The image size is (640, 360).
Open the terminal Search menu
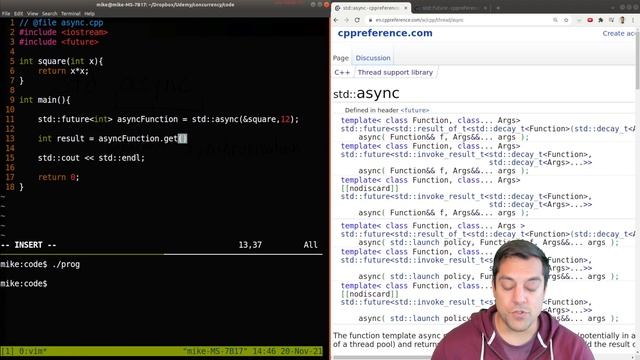(x=49, y=13)
